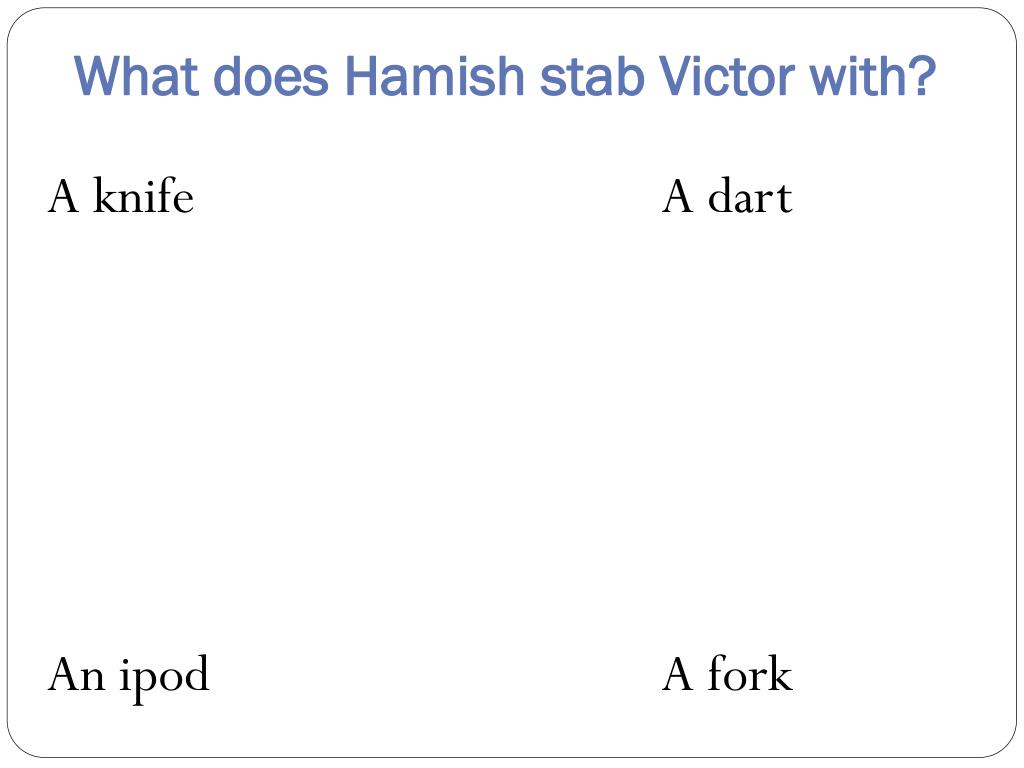Select the answer 'A knife'
1024x768 pixels.
[121, 195]
